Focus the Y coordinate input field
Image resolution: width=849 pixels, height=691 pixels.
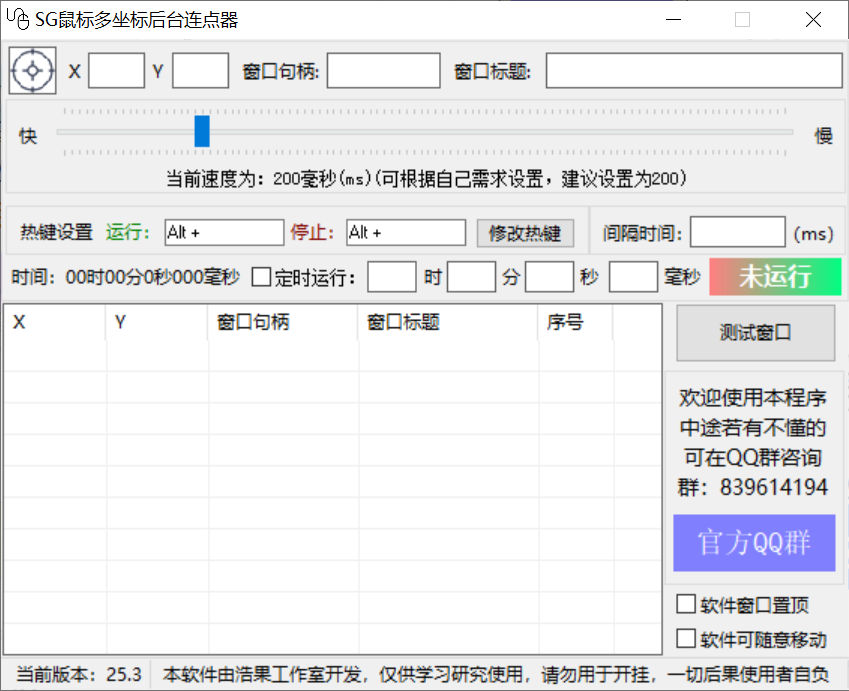coord(200,71)
